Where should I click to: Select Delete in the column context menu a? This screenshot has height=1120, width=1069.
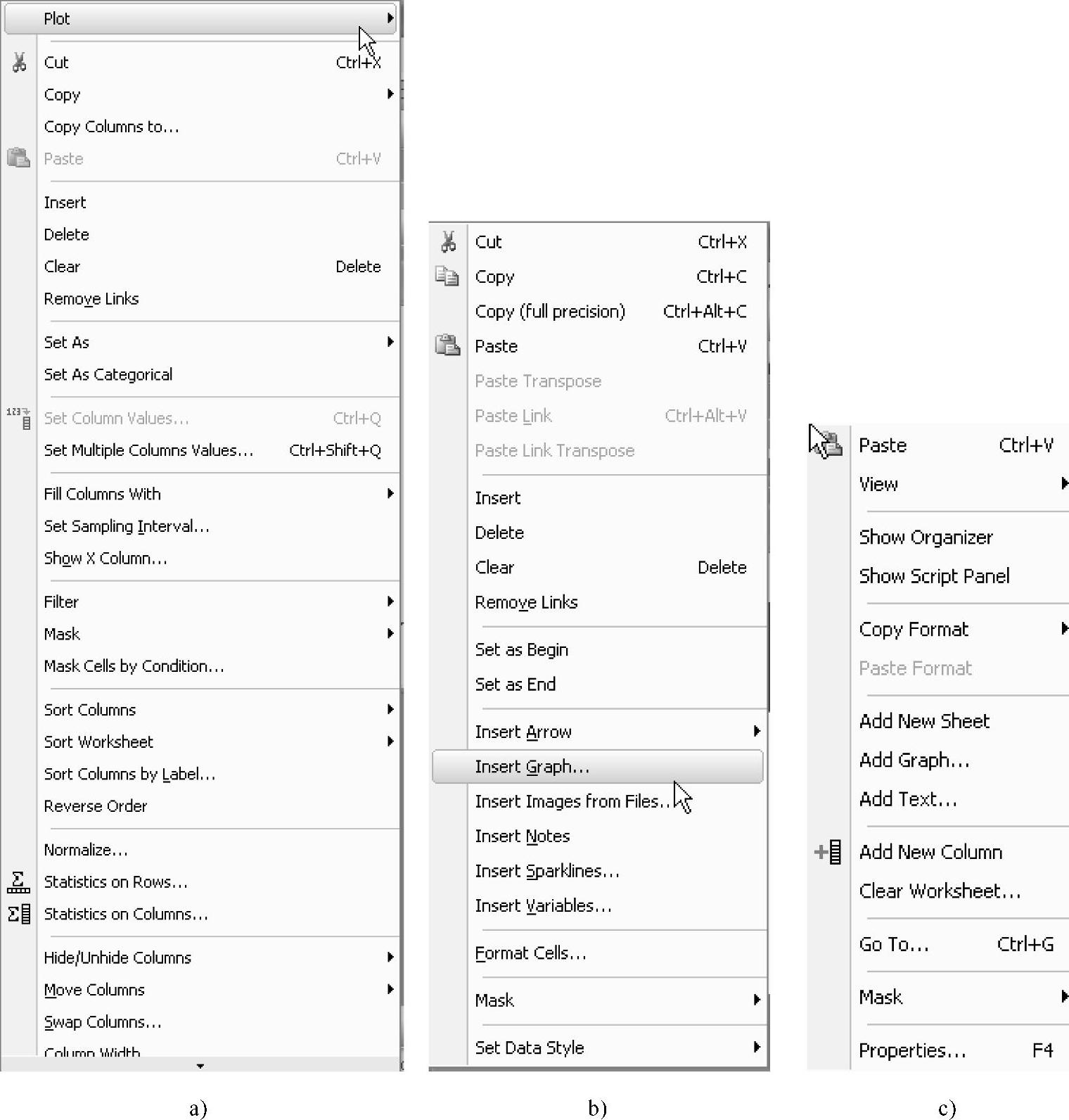(x=66, y=234)
